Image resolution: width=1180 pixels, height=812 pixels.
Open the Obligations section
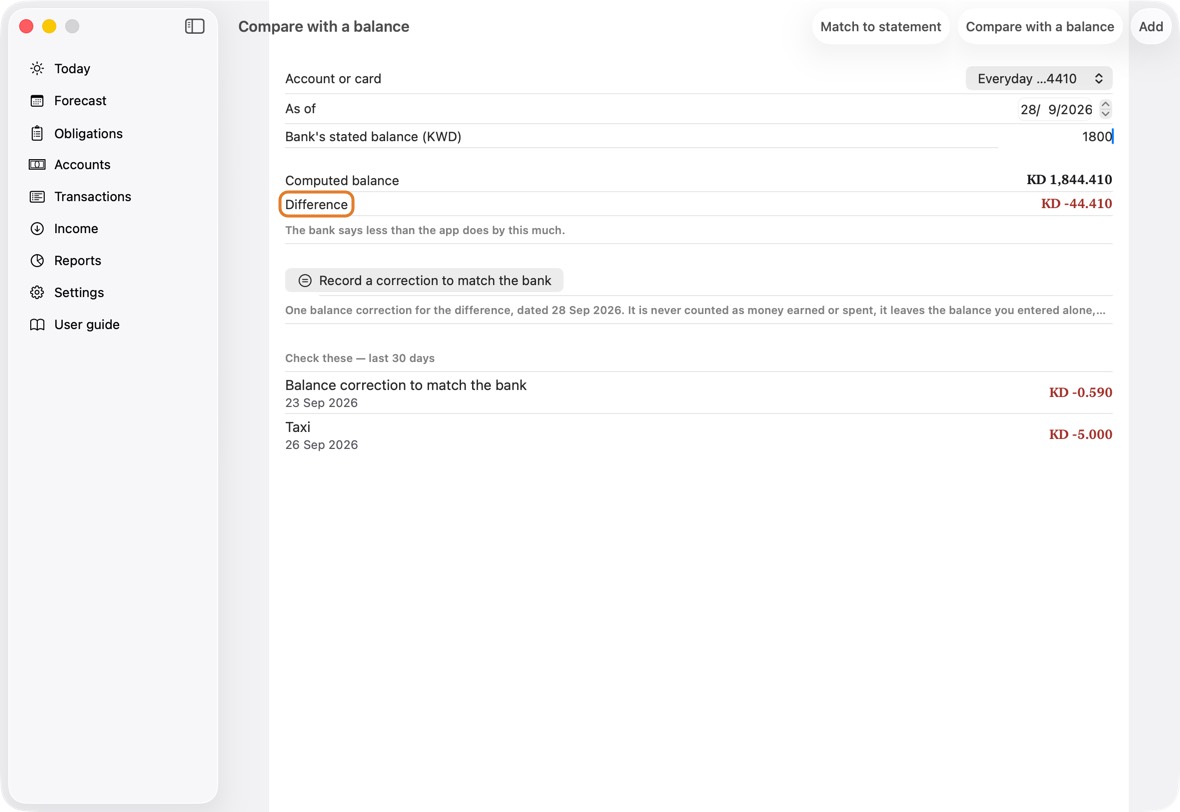coord(88,133)
